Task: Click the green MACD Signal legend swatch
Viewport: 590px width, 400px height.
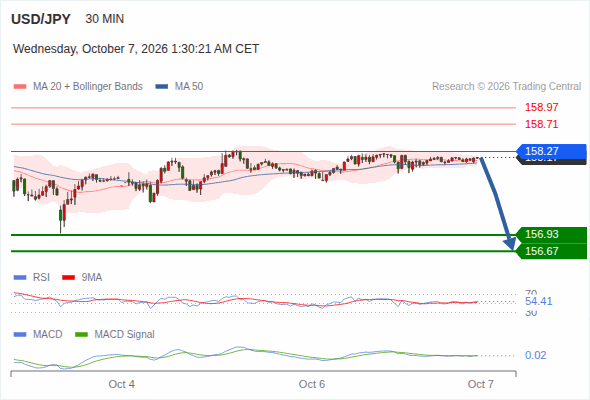Action: tap(82, 335)
